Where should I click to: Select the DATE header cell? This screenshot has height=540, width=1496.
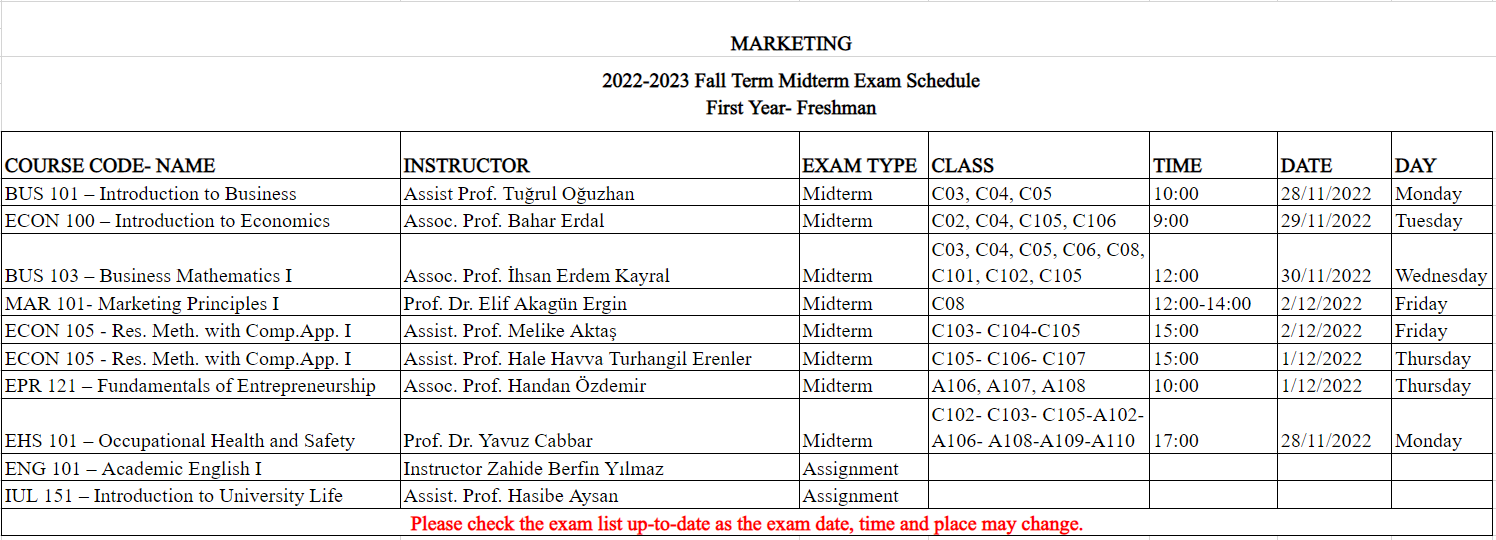coord(1334,156)
